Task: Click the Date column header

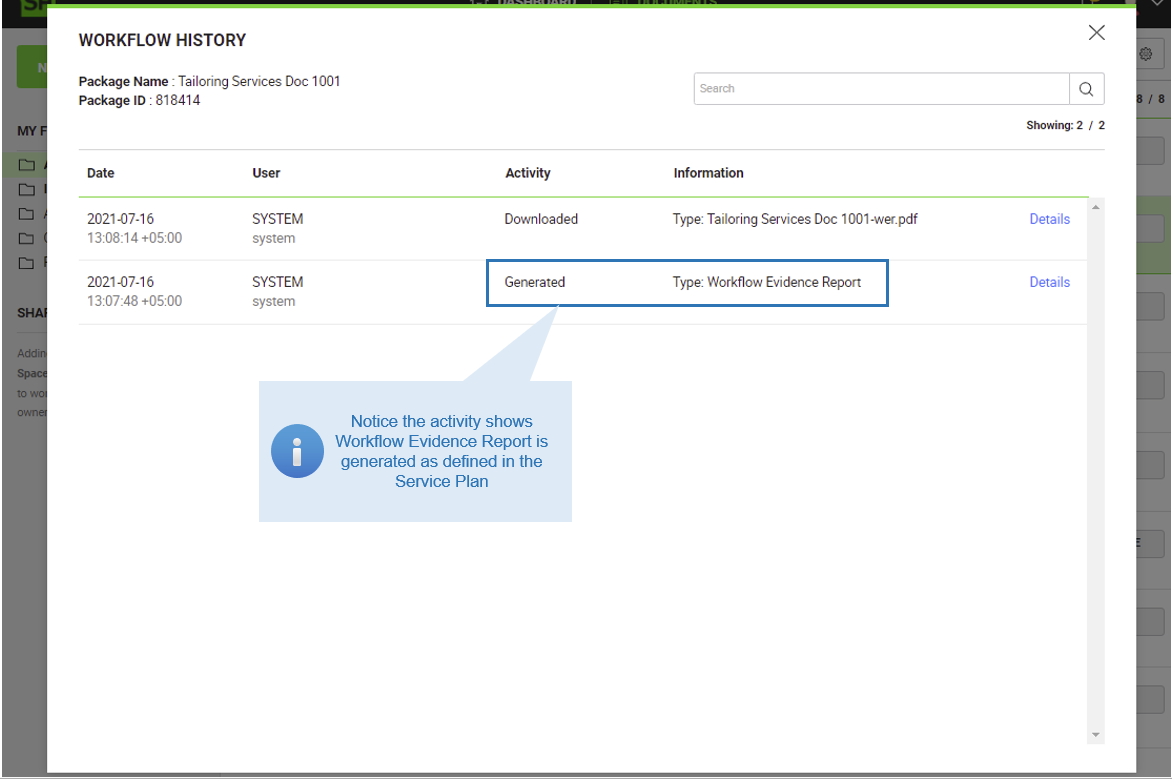Action: 101,173
